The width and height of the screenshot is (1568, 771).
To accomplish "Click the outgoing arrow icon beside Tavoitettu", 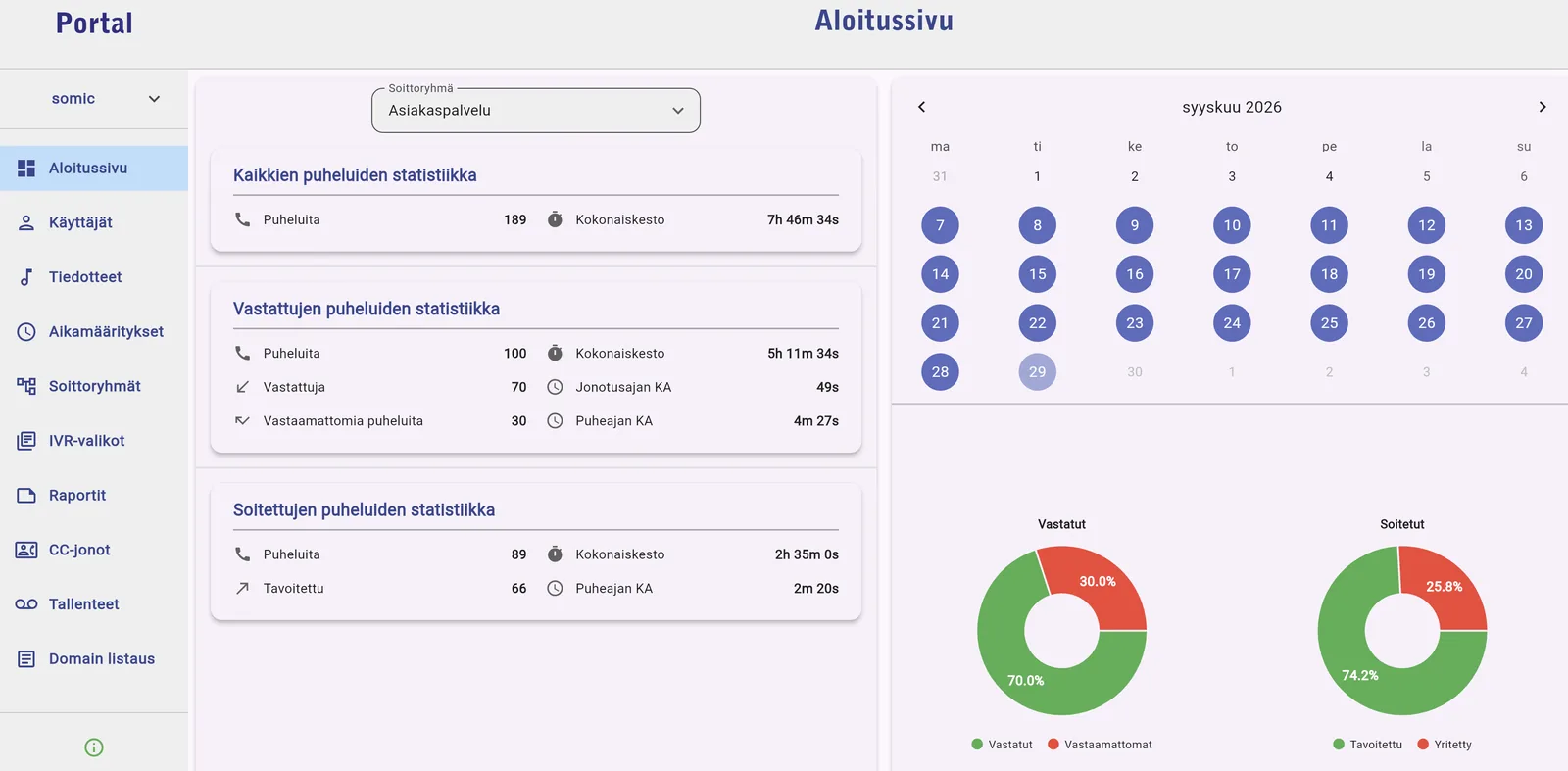I will pyautogui.click(x=242, y=589).
